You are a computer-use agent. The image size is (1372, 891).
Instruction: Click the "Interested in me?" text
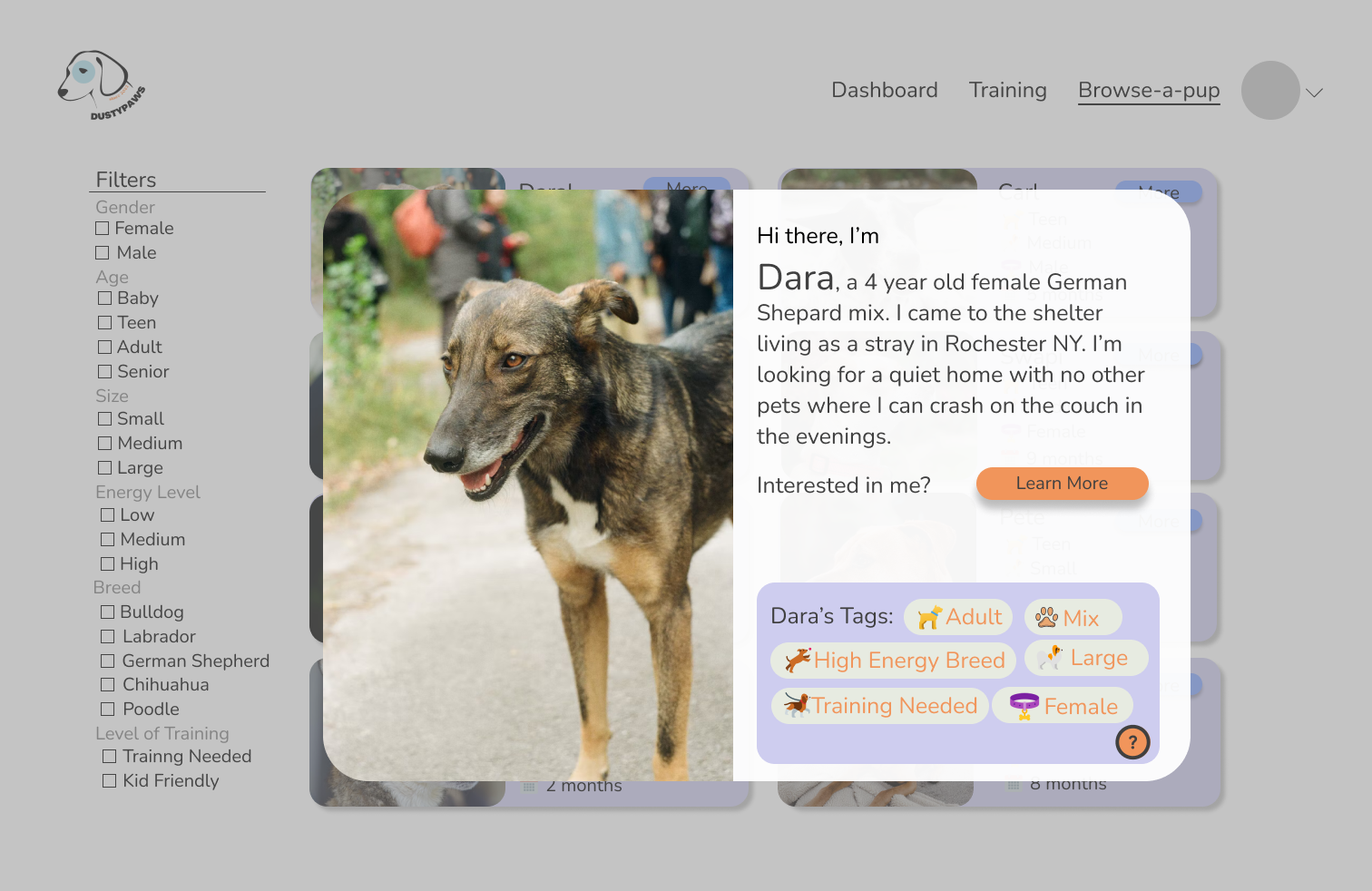click(844, 485)
